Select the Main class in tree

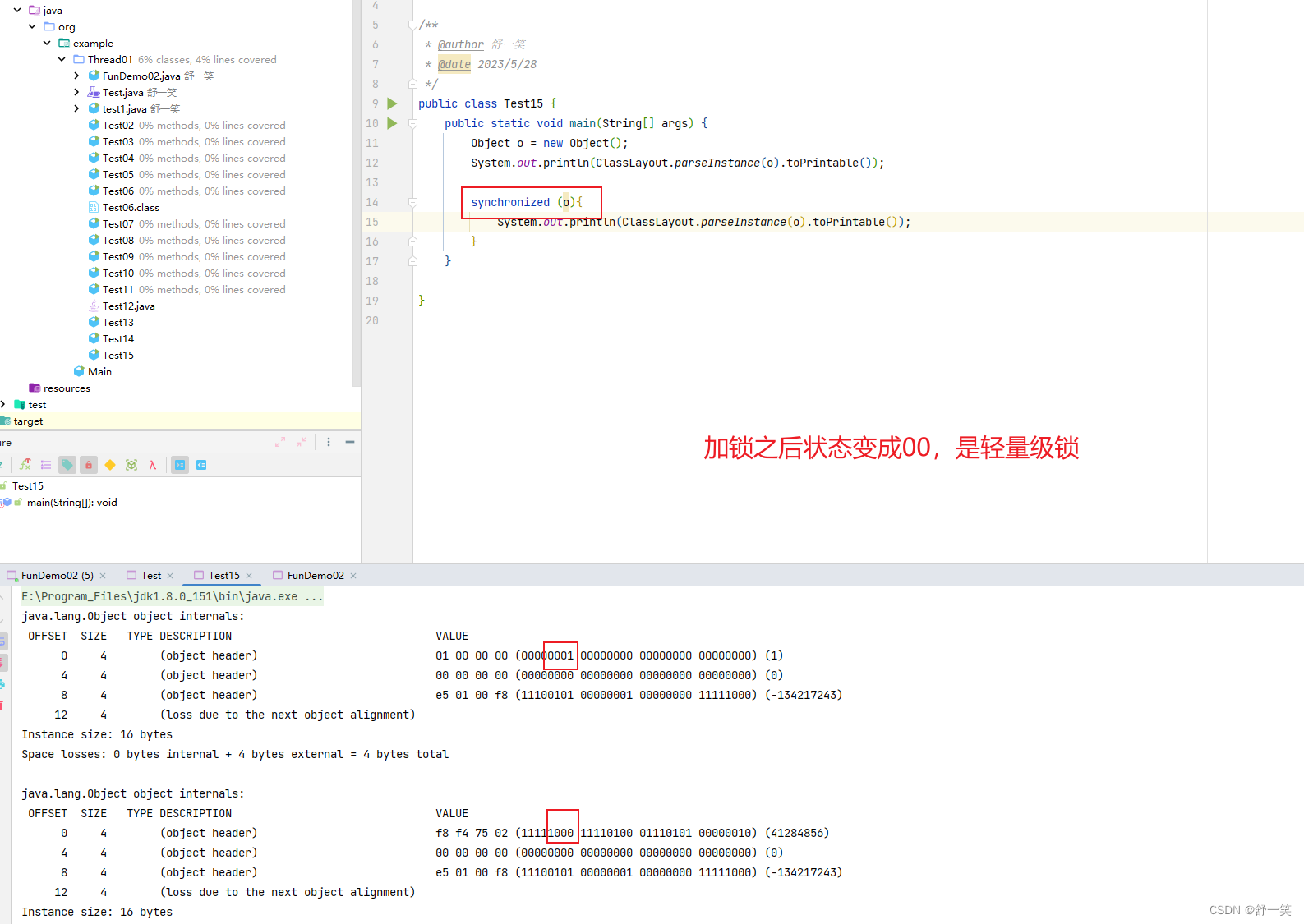[99, 371]
